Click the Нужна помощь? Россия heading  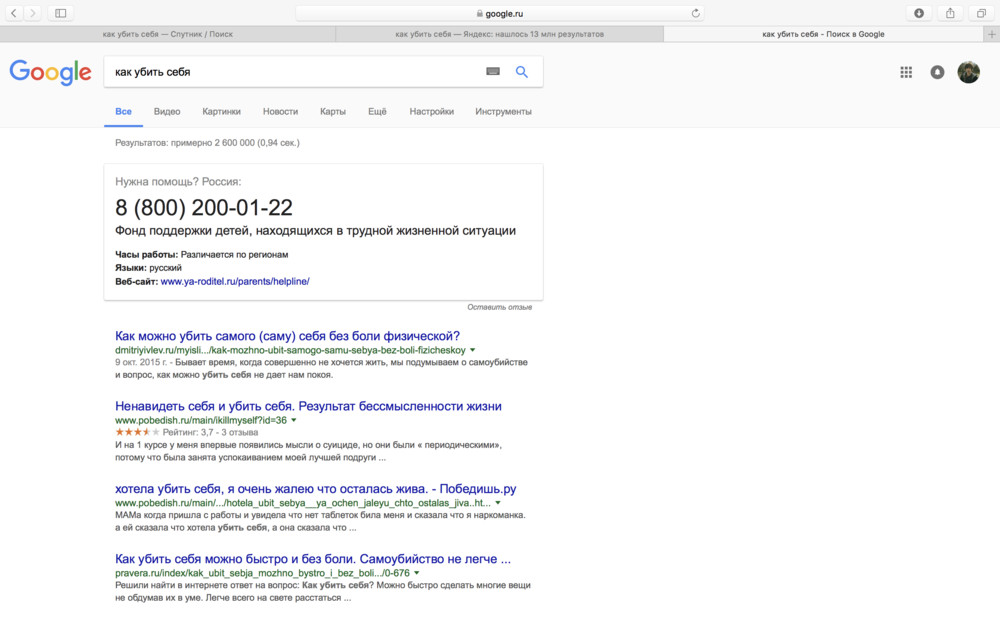(178, 182)
